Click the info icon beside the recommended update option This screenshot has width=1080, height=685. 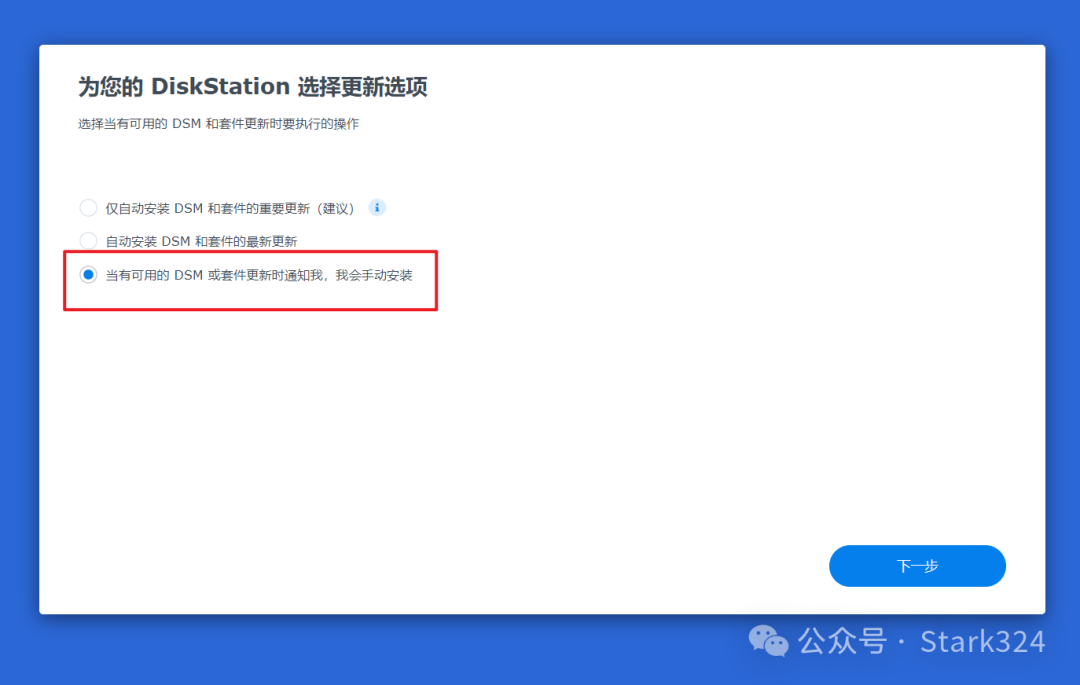(x=376, y=207)
